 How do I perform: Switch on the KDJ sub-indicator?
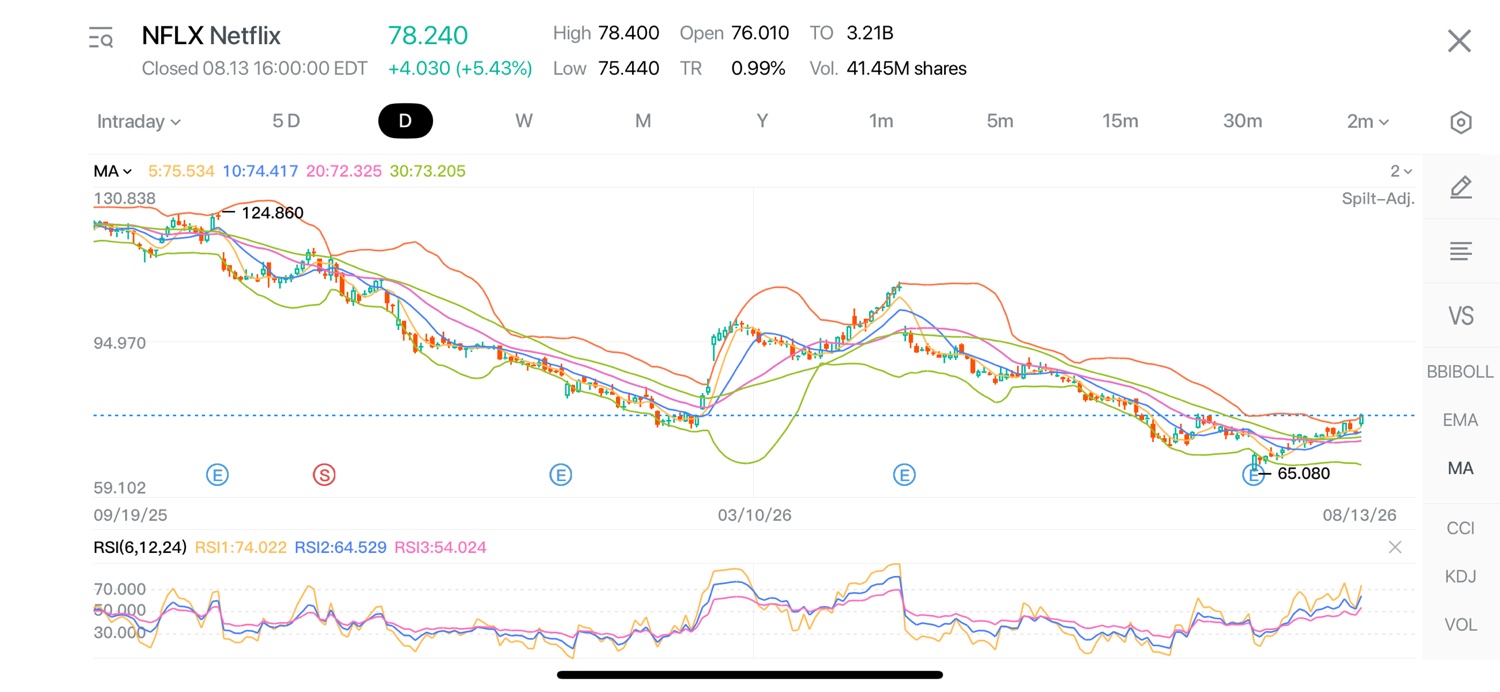coord(1460,576)
